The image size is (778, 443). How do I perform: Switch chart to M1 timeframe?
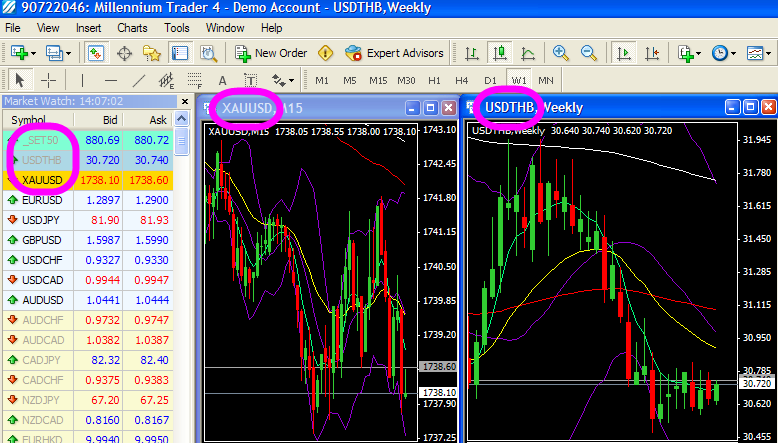(x=322, y=80)
